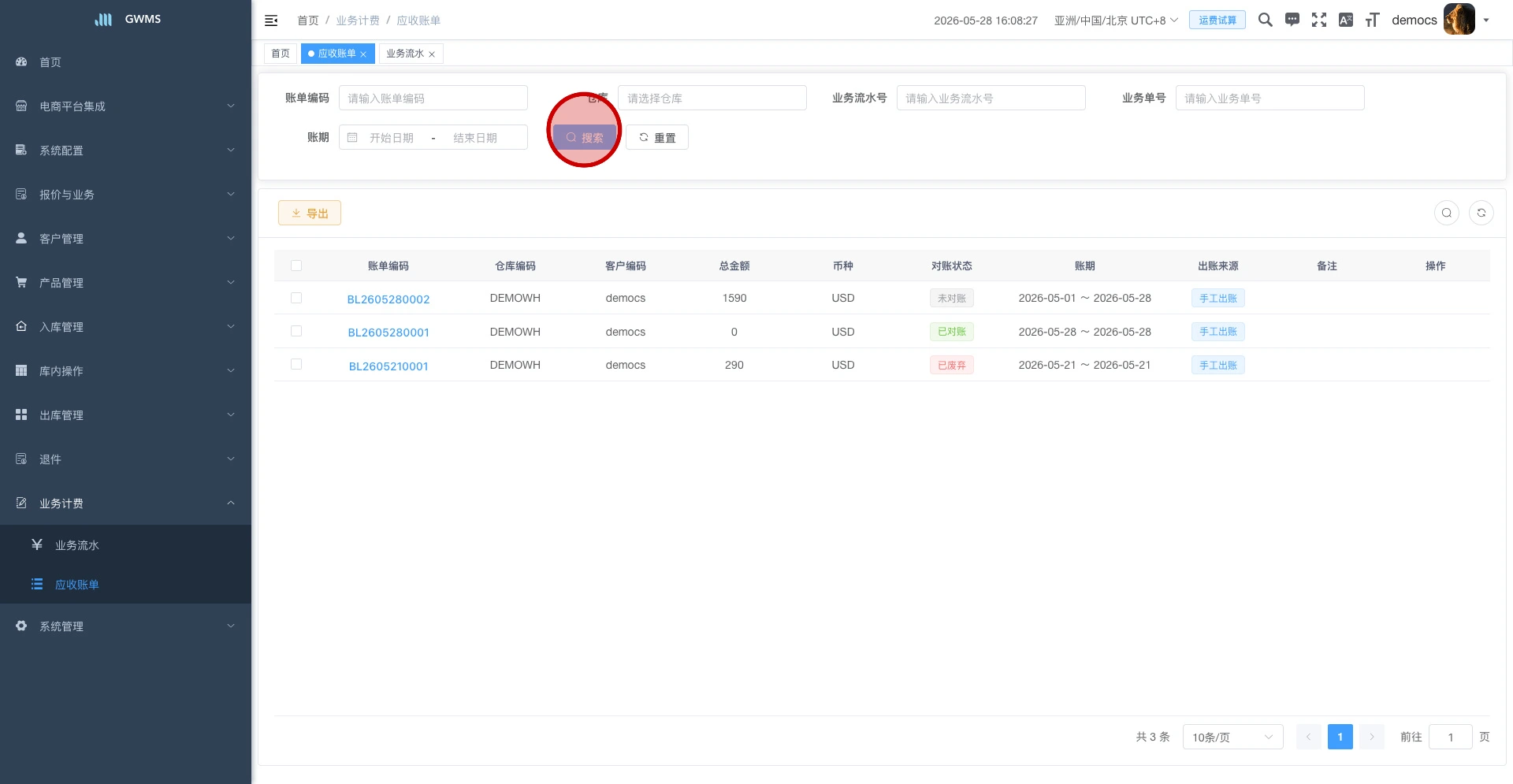Screen dimensions: 1513x784
Task: Collapse the sidebar with hamburger icon
Action: pyautogui.click(x=271, y=20)
